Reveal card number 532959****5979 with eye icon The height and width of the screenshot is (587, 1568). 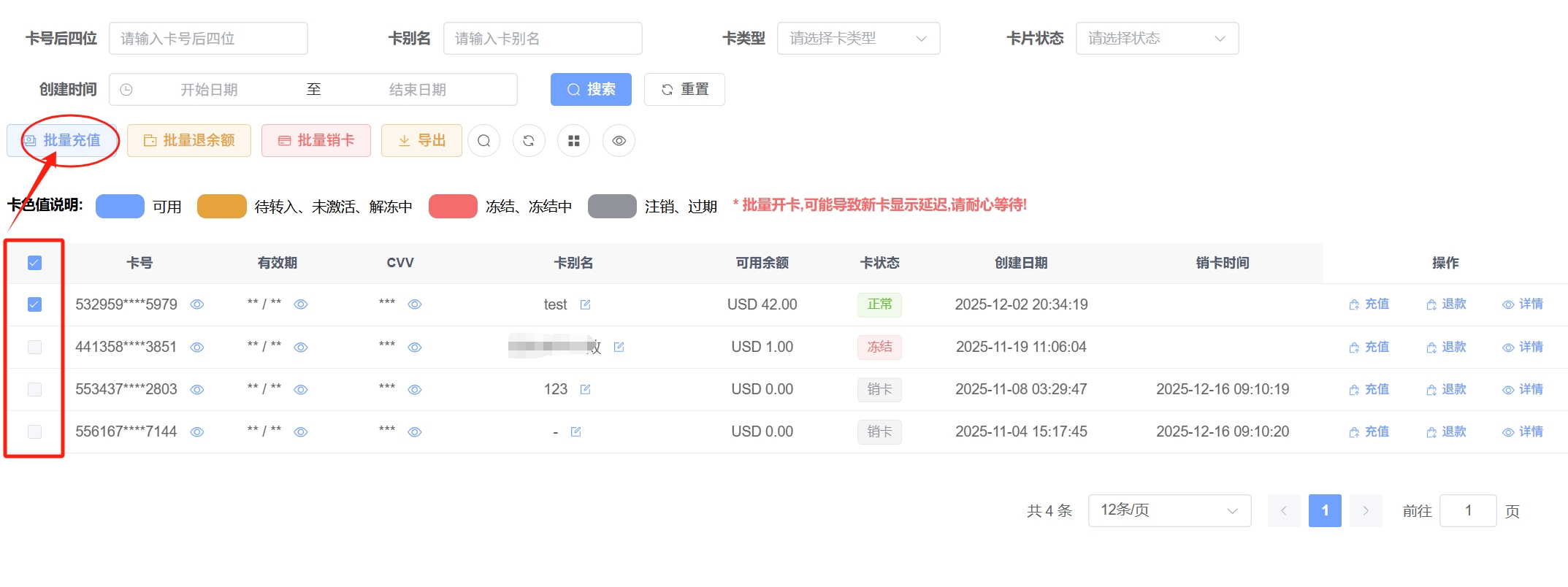tap(197, 304)
